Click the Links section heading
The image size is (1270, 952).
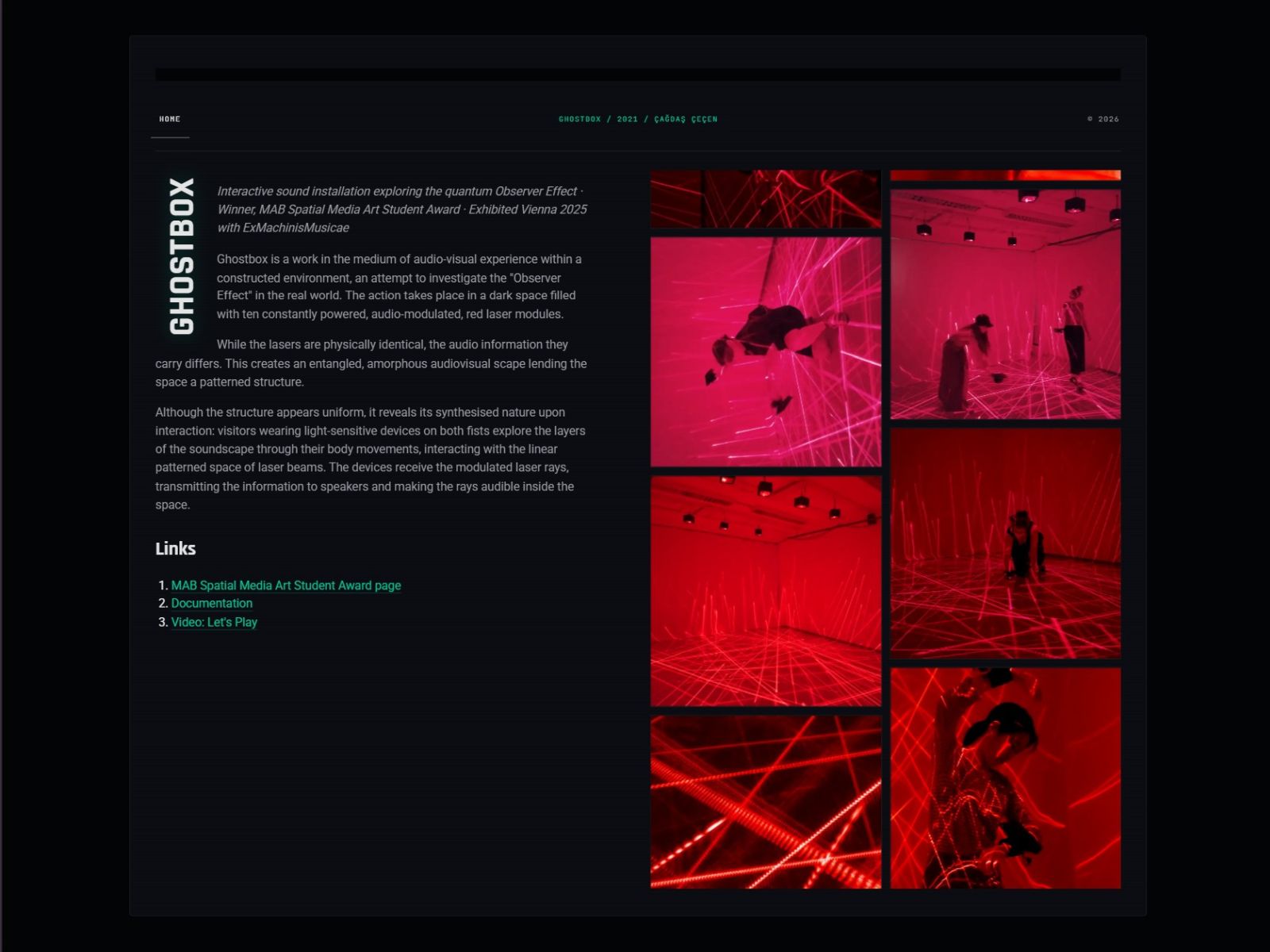click(x=175, y=548)
